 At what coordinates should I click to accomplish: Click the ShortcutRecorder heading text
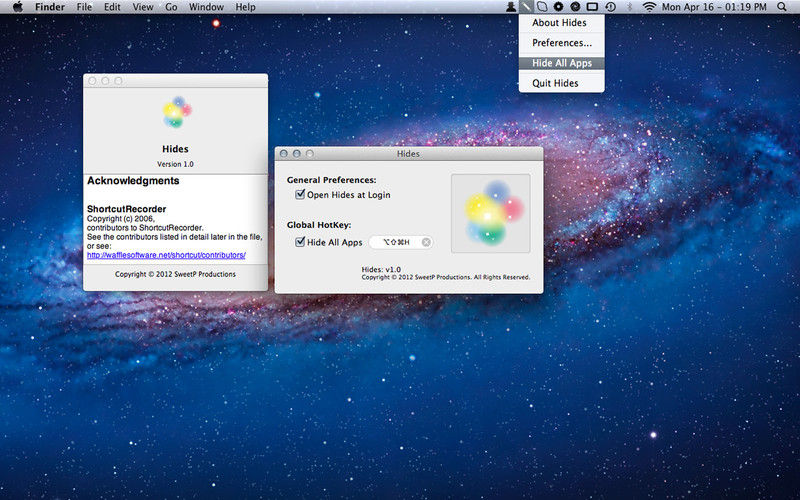click(127, 209)
